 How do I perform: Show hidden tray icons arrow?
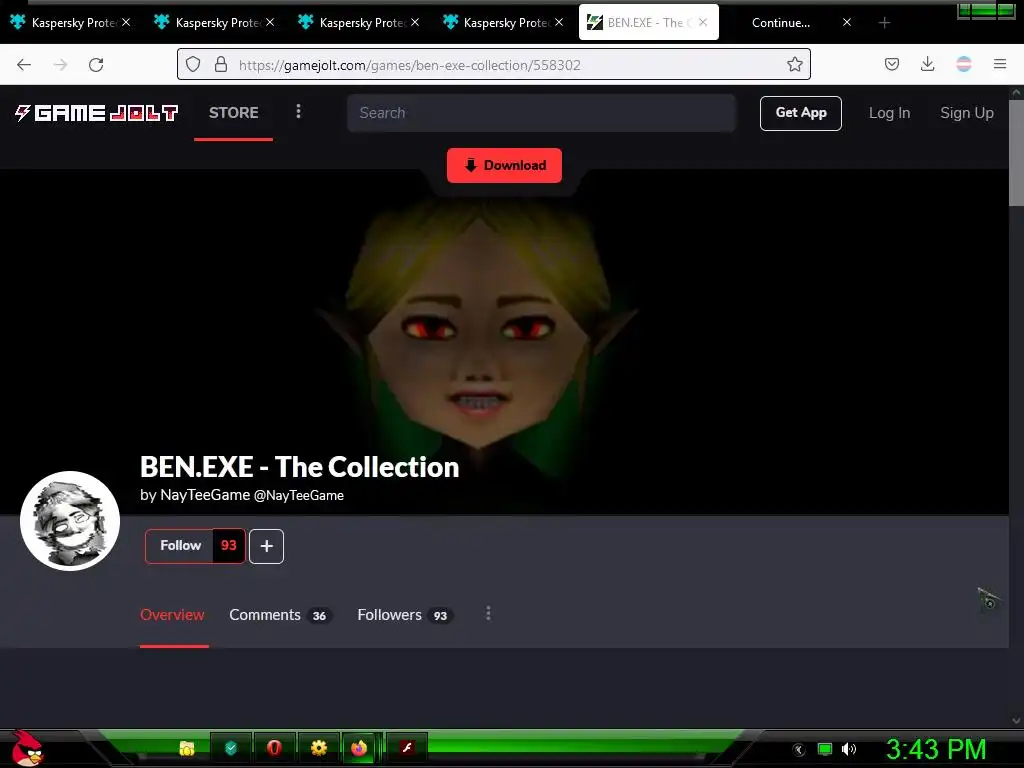[798, 750]
